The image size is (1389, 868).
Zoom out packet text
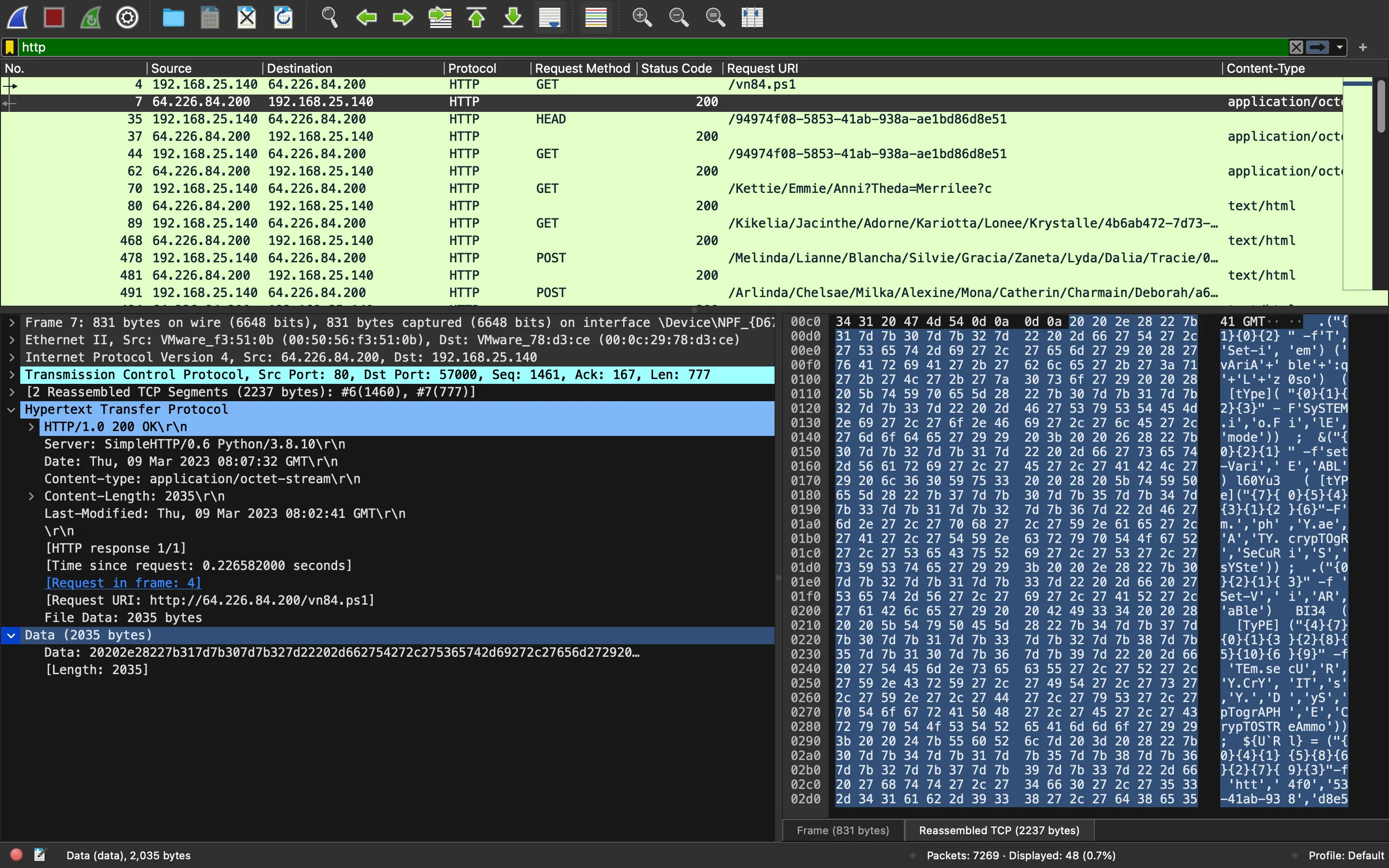679,17
